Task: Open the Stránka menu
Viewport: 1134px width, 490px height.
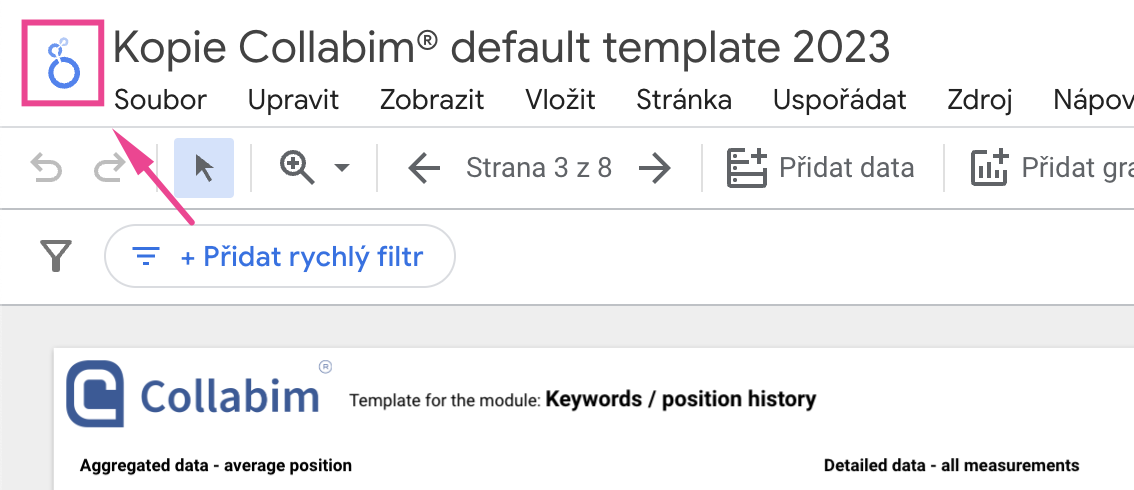Action: [684, 100]
